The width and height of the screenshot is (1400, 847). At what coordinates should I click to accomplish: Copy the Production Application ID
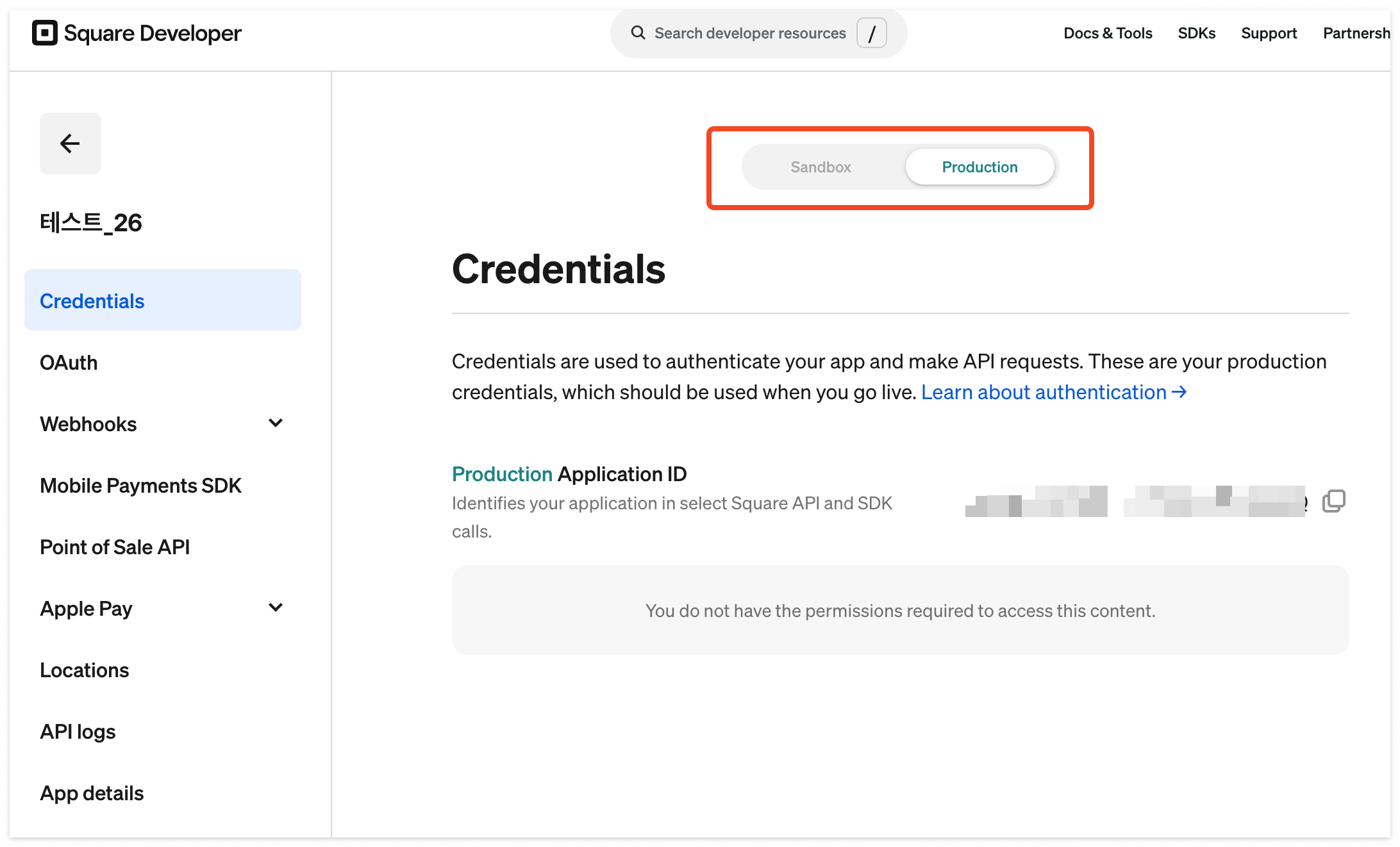pos(1334,501)
